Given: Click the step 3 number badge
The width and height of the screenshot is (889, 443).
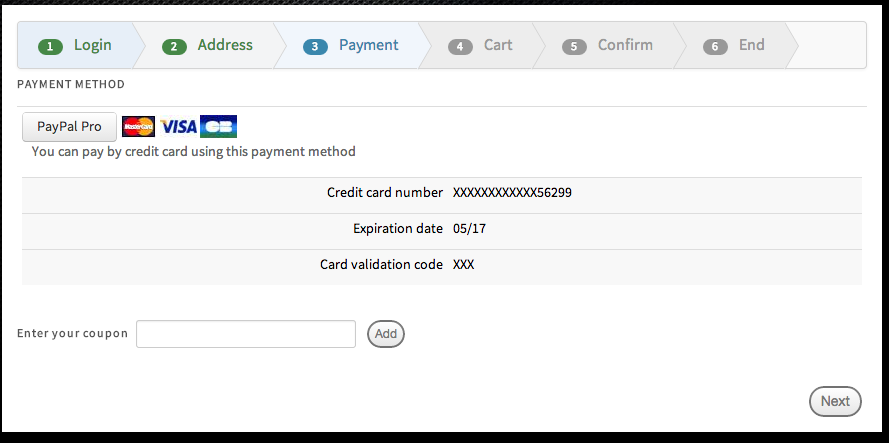Looking at the screenshot, I should [x=316, y=46].
